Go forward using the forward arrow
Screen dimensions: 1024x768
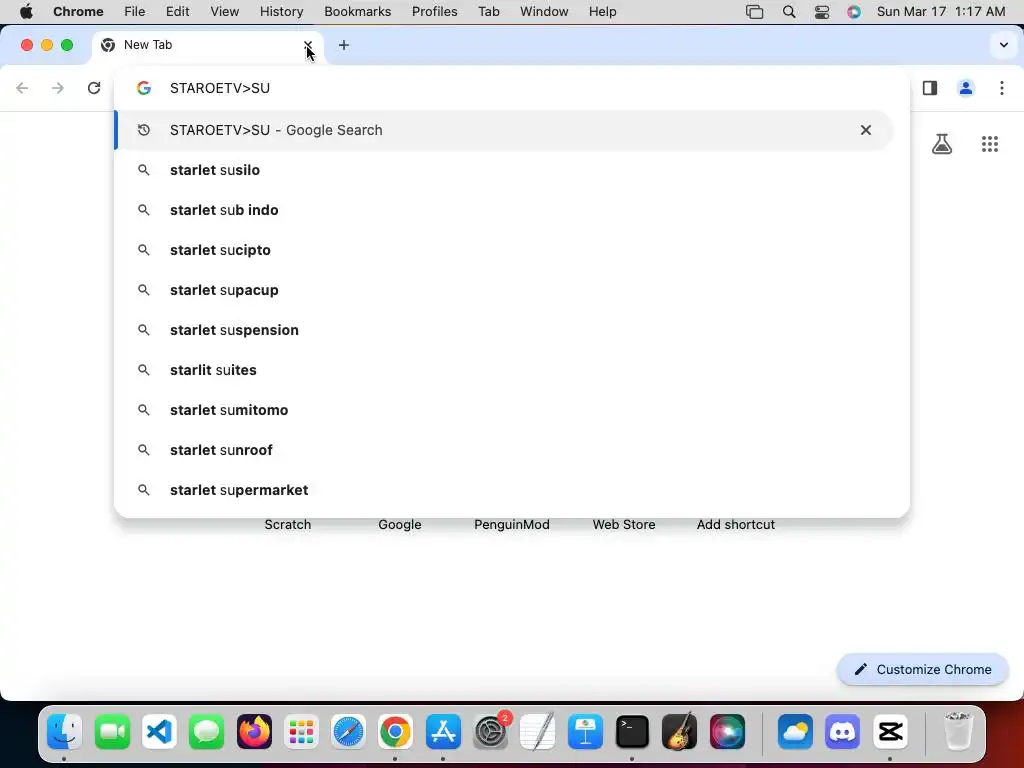pos(58,88)
